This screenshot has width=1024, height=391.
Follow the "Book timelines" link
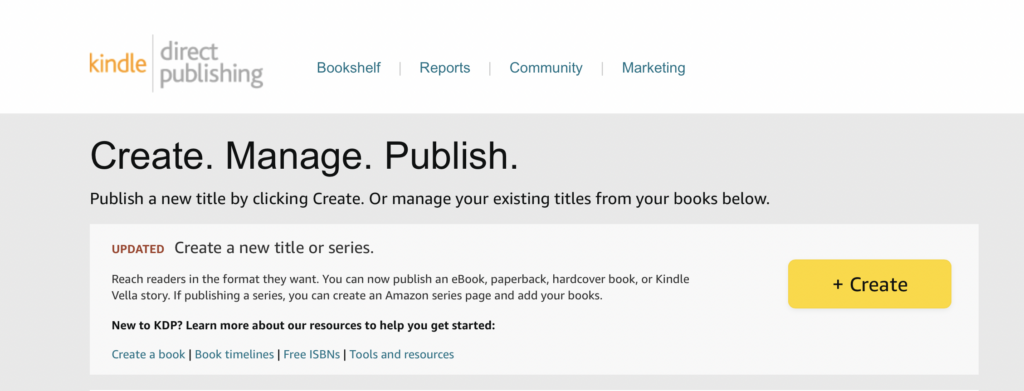234,354
